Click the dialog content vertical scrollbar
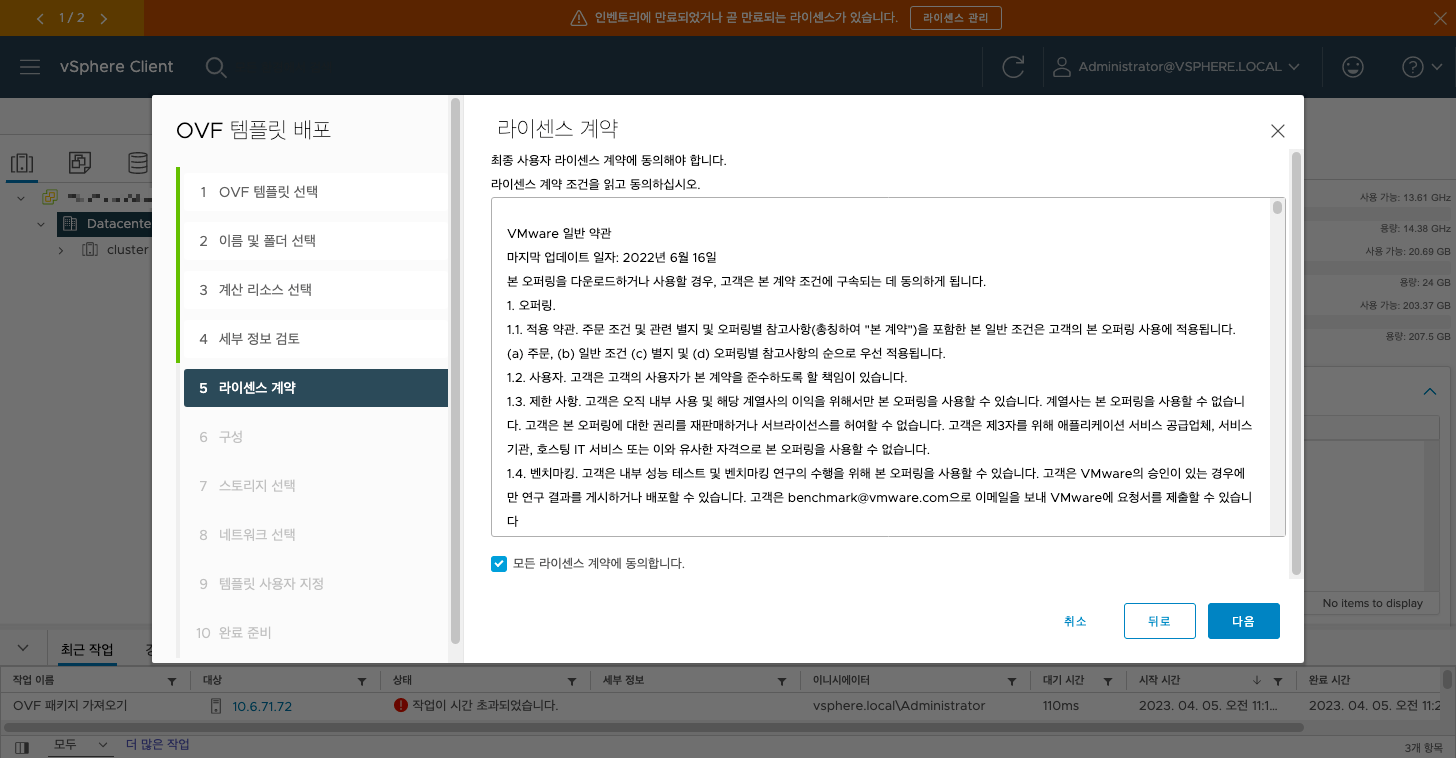This screenshot has height=758, width=1456. 1296,364
